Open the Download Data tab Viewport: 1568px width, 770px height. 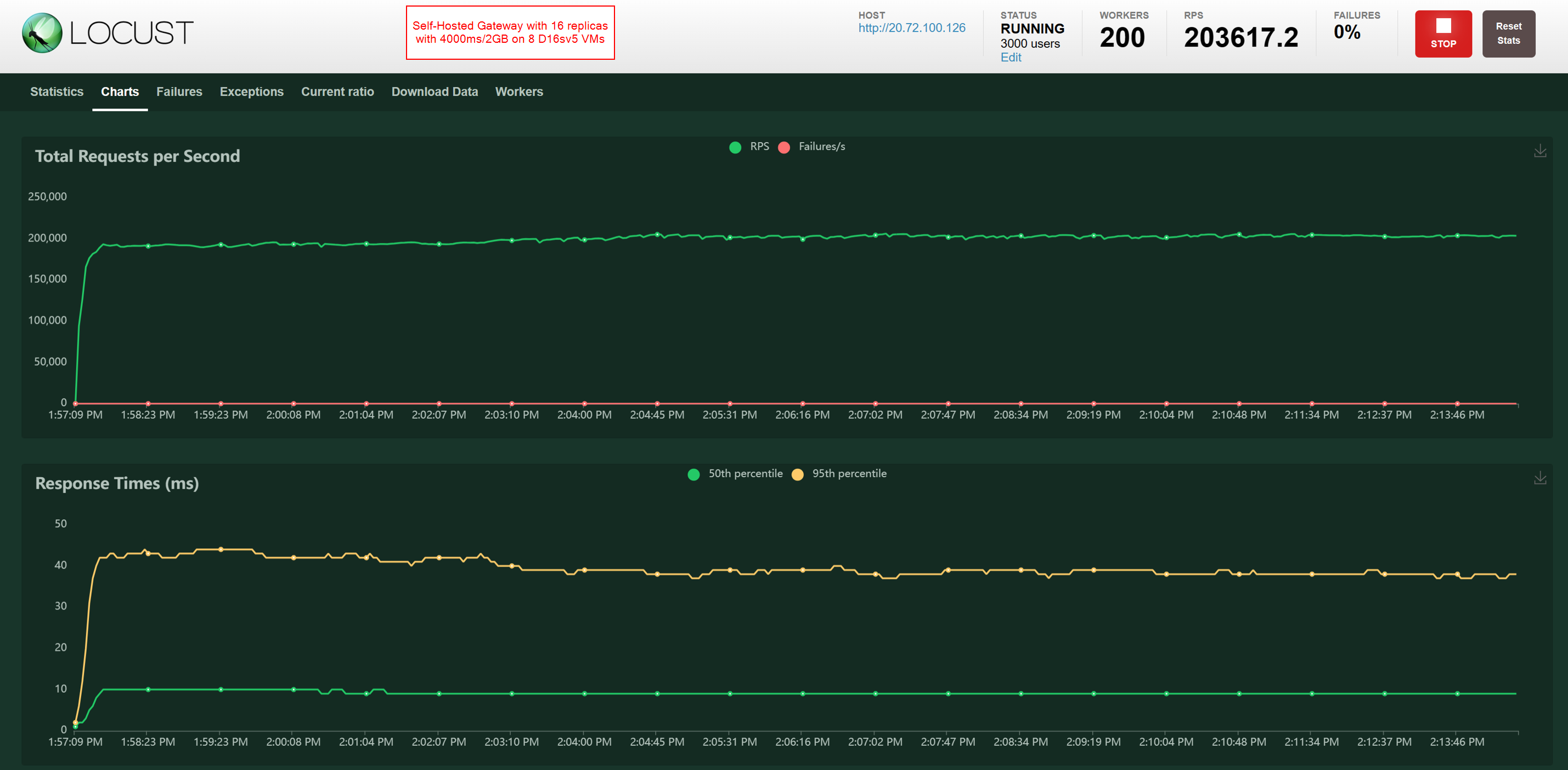coord(434,92)
